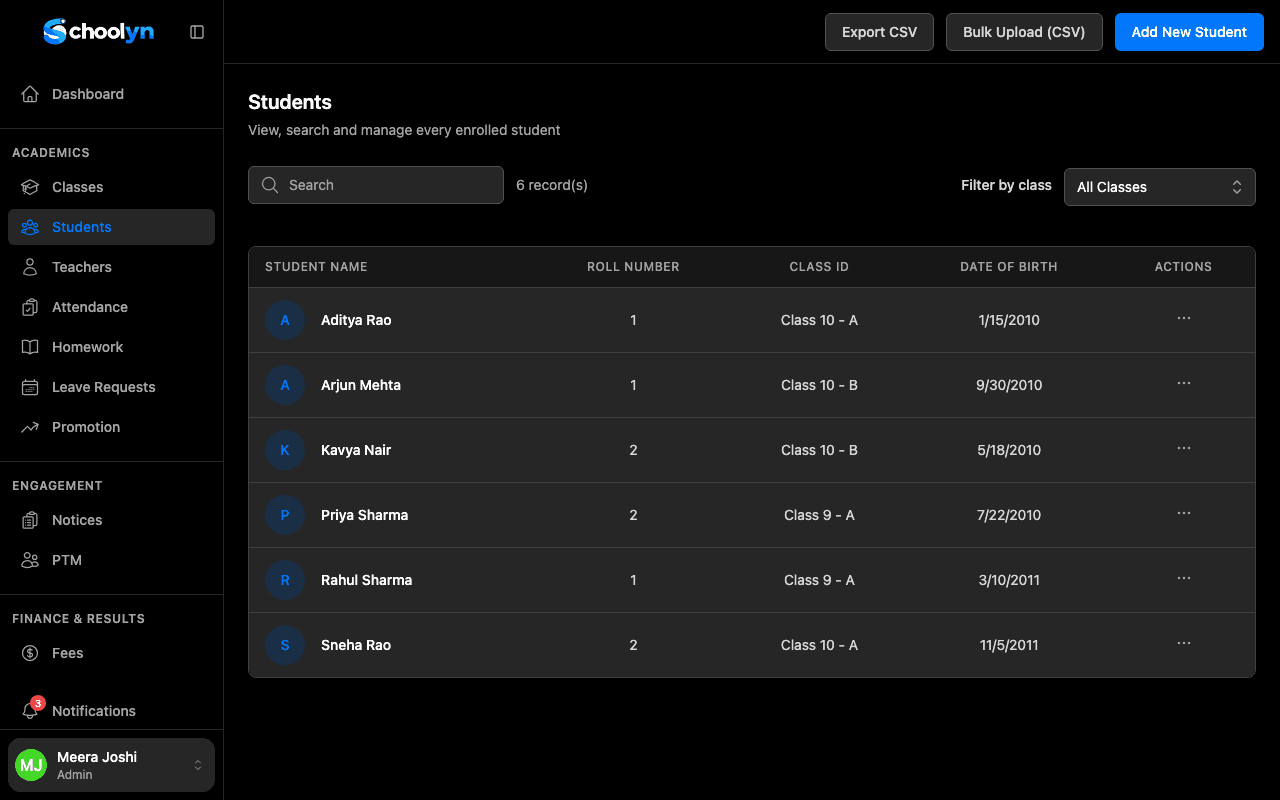Select the name Kavya Nair
Image resolution: width=1280 pixels, height=800 pixels.
tap(356, 450)
